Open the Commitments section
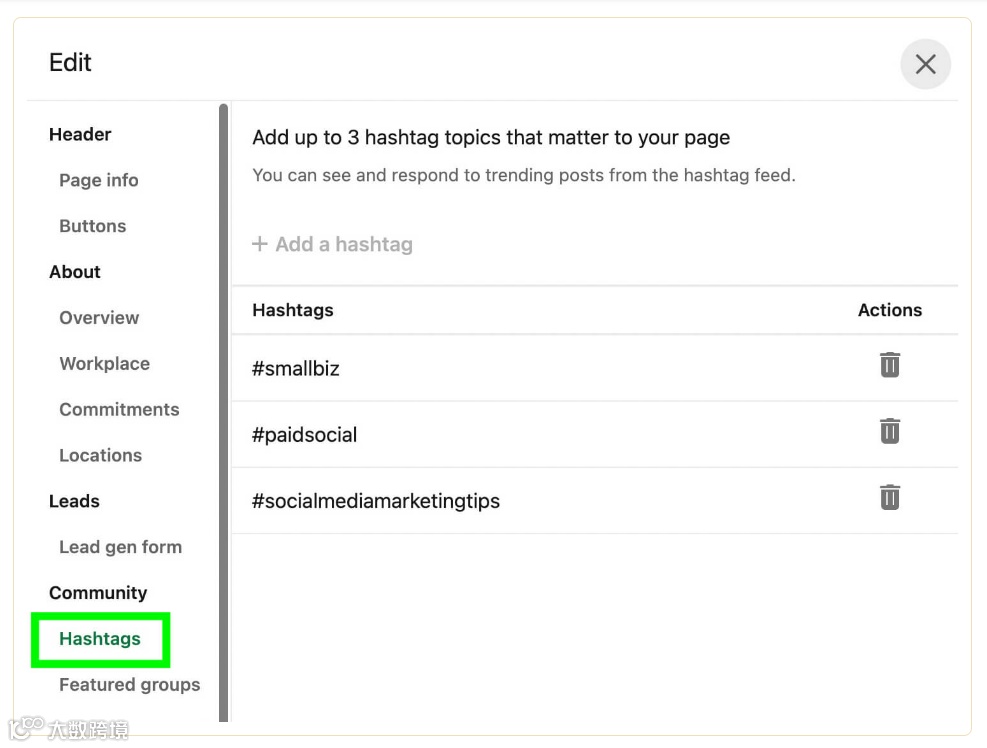The image size is (987, 748). point(119,410)
